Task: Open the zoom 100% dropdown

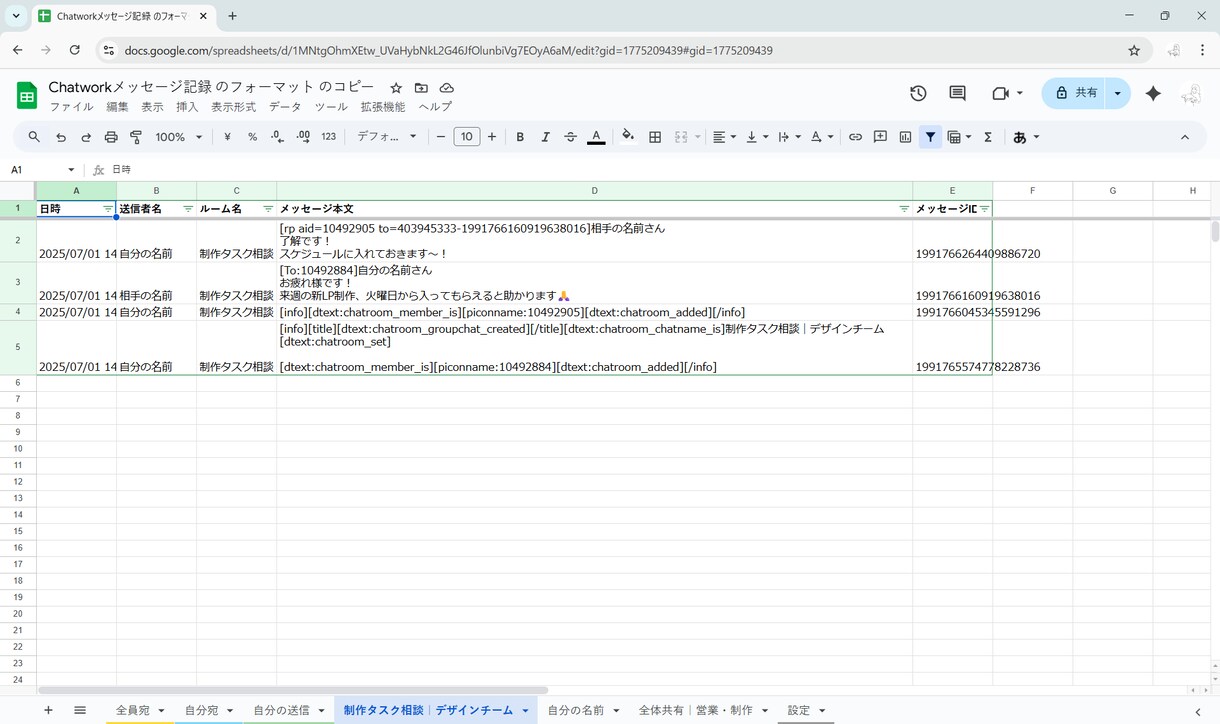Action: pyautogui.click(x=179, y=137)
